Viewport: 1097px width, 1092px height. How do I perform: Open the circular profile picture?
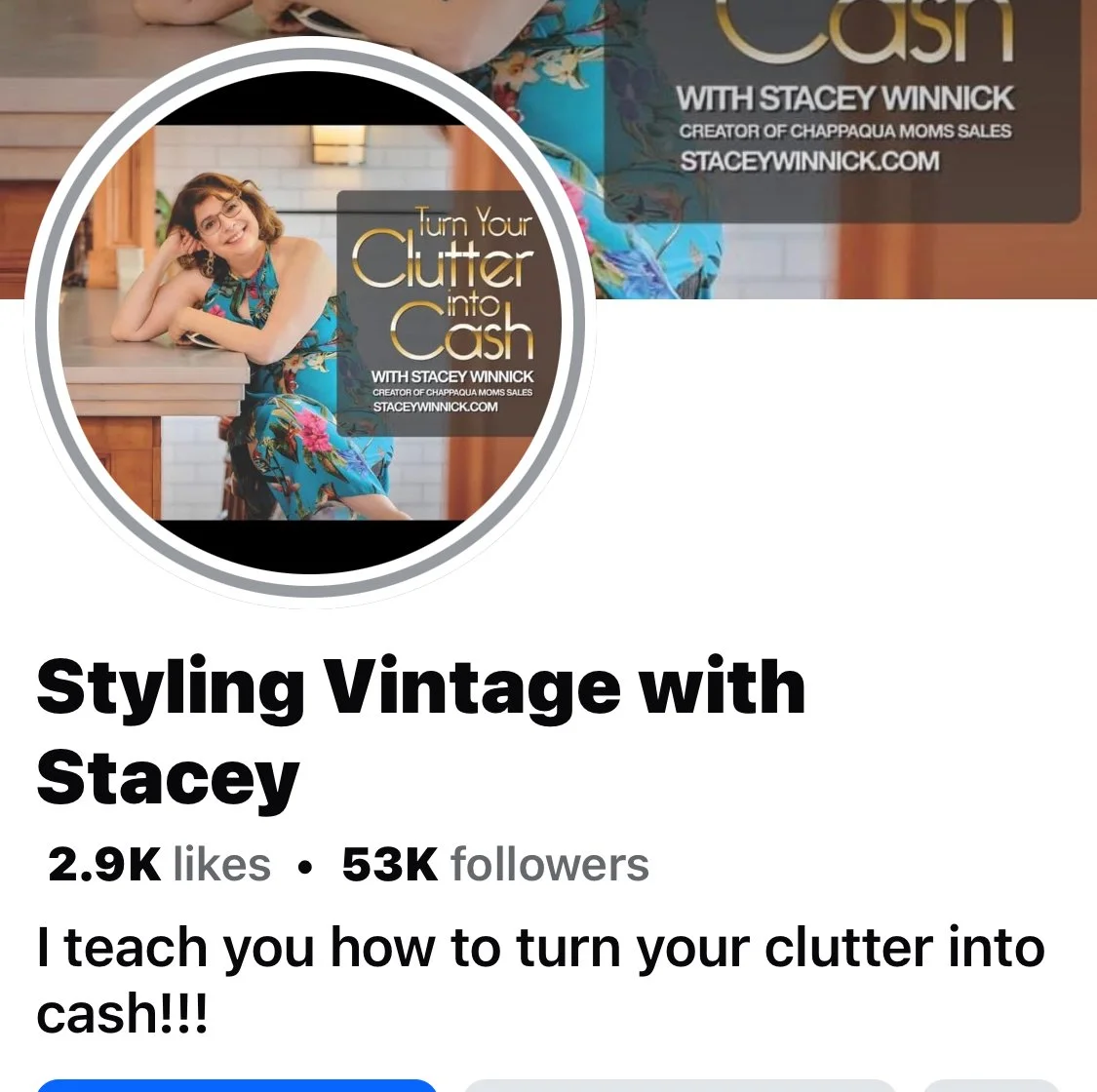(310, 323)
